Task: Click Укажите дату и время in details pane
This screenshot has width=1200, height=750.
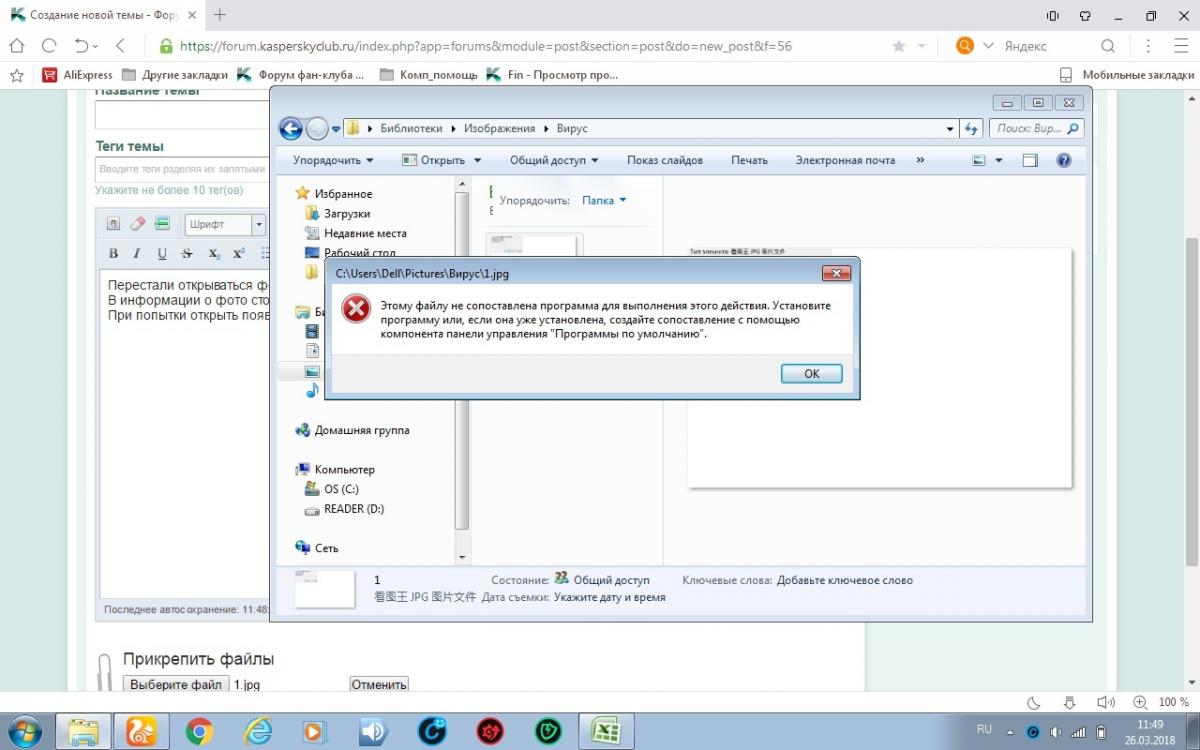Action: 610,597
